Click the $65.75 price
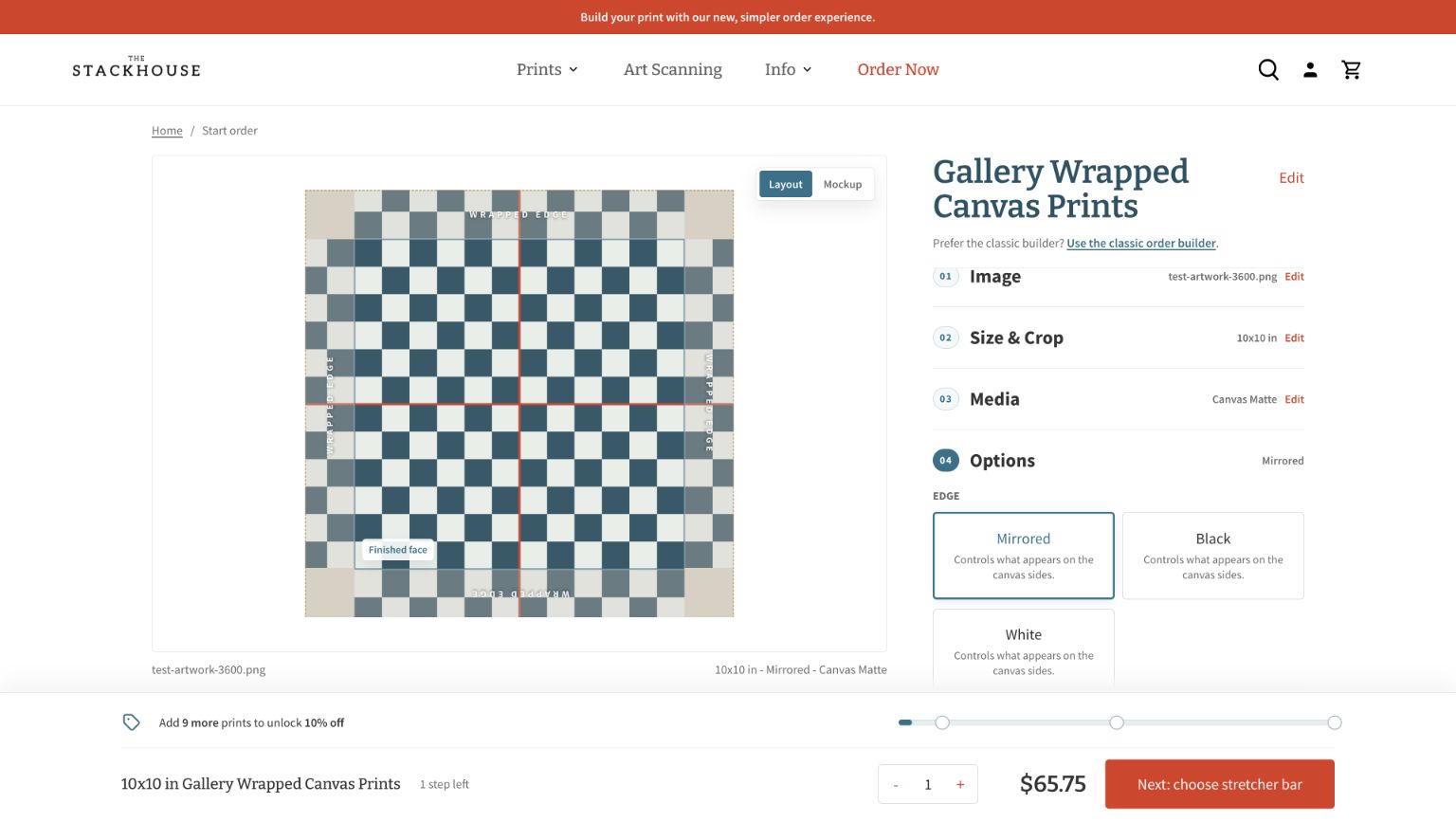1456x822 pixels. 1053,784
